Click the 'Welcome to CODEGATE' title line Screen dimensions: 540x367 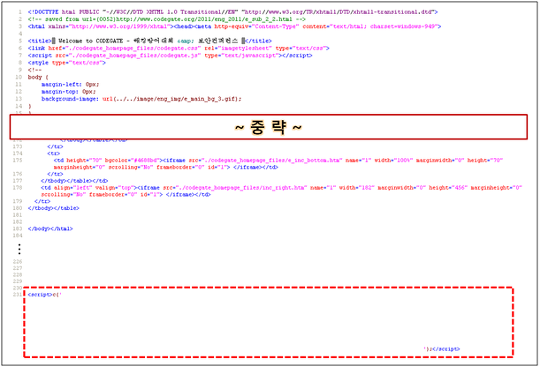pyautogui.click(x=150, y=41)
